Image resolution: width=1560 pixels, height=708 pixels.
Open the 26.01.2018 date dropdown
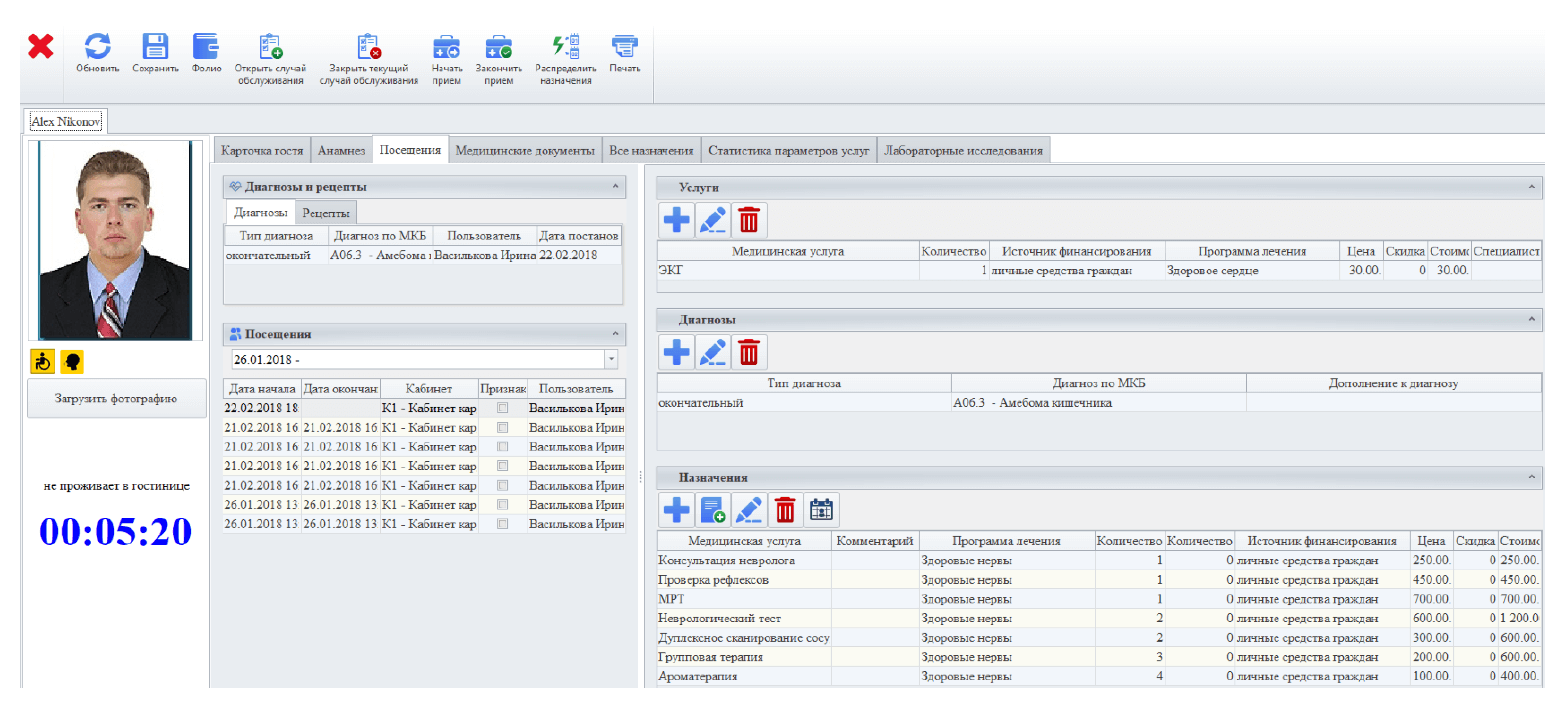[611, 359]
